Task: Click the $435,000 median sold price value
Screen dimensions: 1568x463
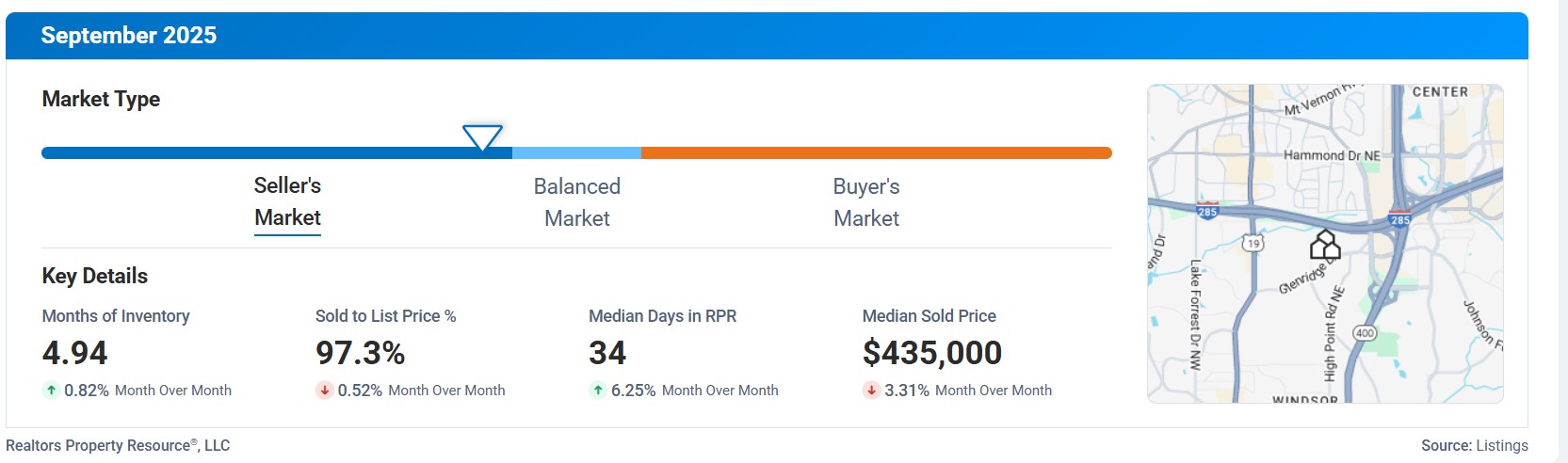Action: (x=931, y=353)
